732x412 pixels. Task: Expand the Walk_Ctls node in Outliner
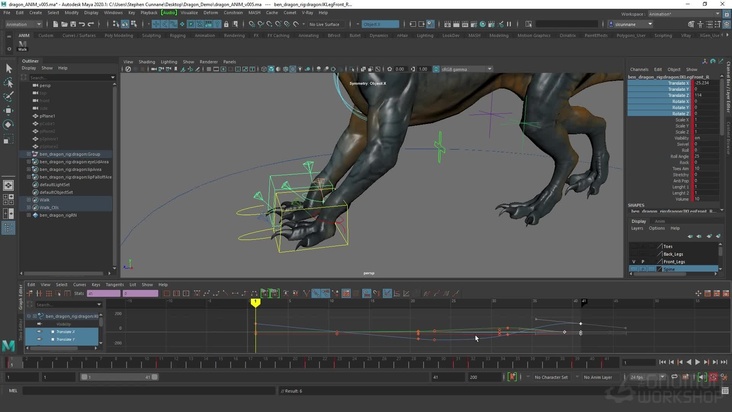coord(28,207)
